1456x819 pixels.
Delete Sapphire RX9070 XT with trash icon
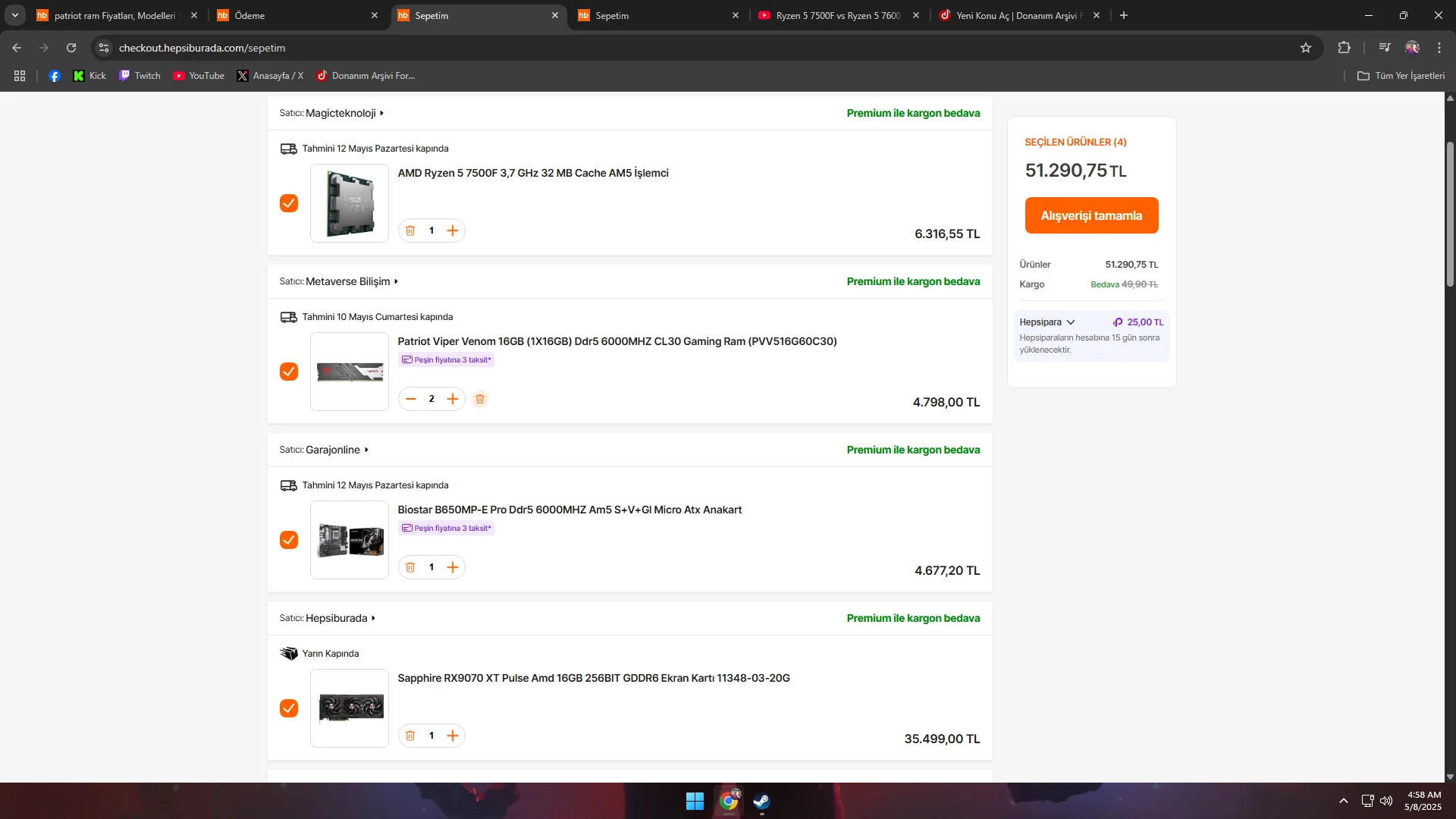pos(410,736)
